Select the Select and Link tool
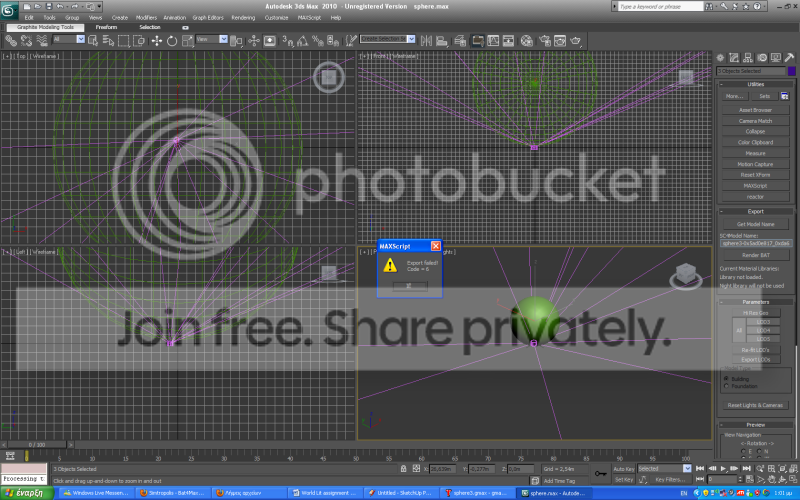The width and height of the screenshot is (800, 500). coord(11,40)
